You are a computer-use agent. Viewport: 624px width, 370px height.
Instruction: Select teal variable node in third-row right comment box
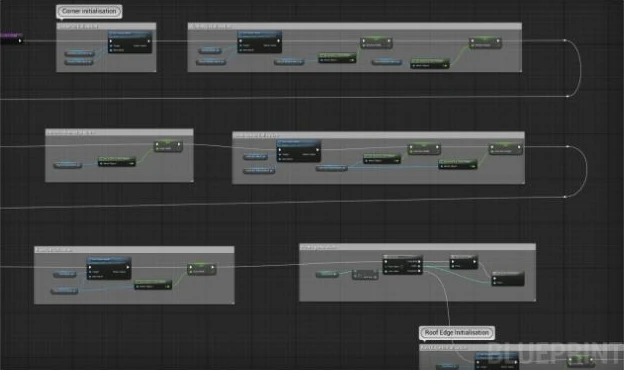(327, 274)
